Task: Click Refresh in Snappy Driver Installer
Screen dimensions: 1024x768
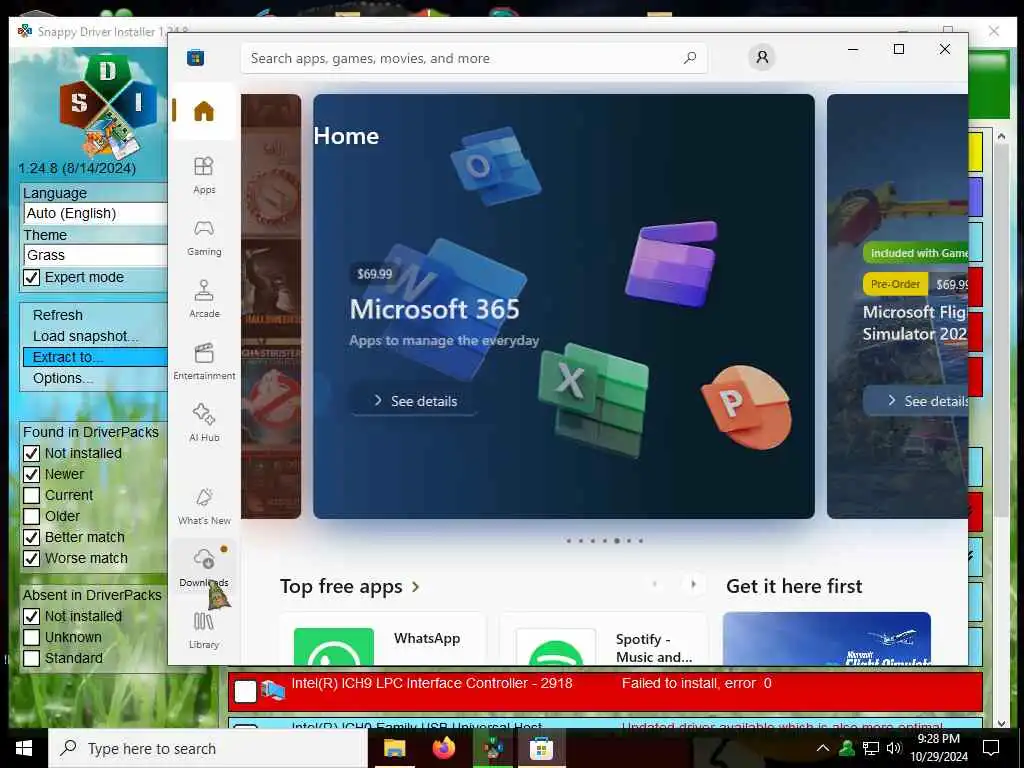Action: click(57, 315)
